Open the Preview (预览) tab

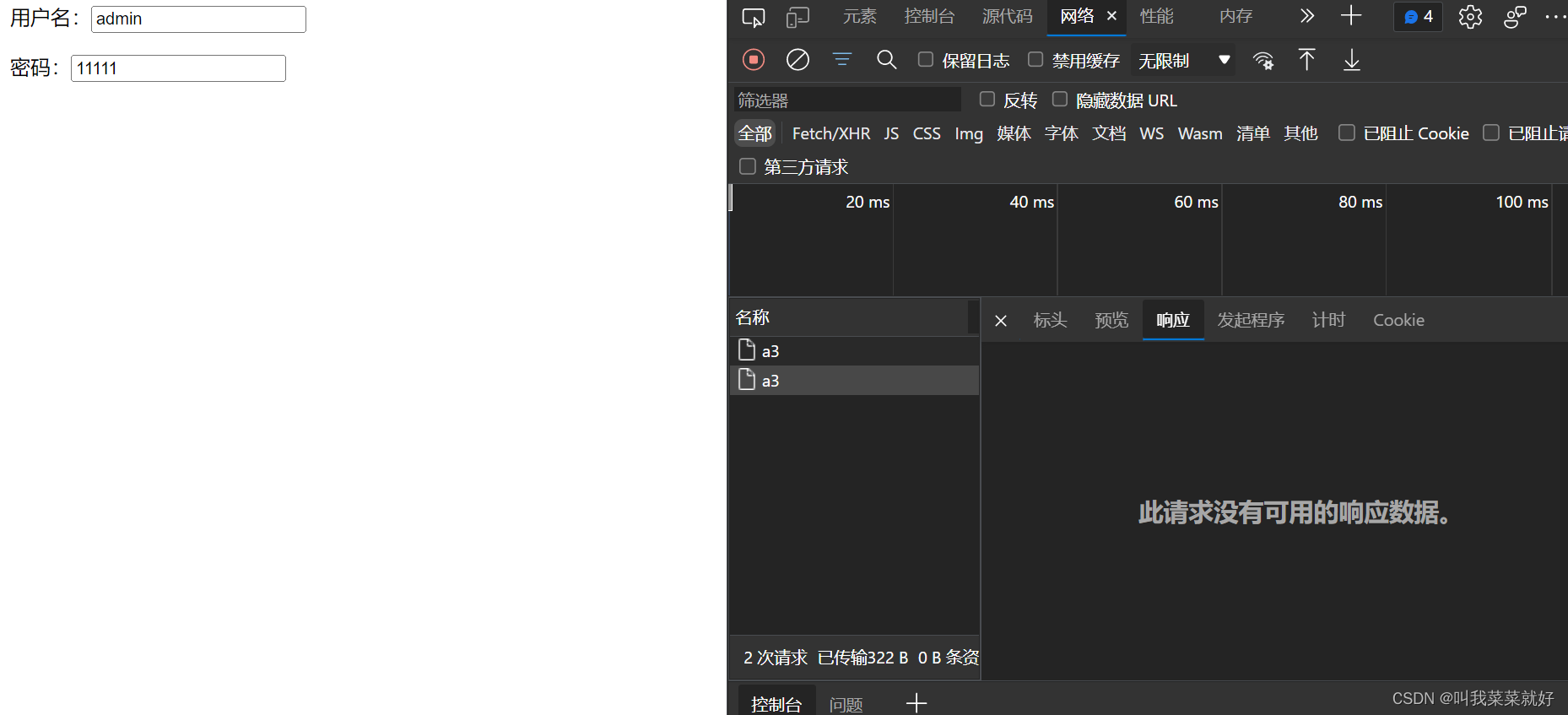(1111, 321)
